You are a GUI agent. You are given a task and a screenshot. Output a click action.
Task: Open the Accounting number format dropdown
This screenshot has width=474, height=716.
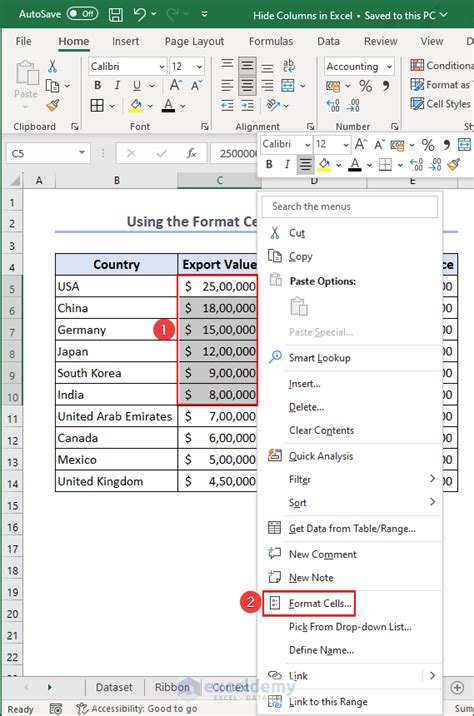(x=389, y=67)
